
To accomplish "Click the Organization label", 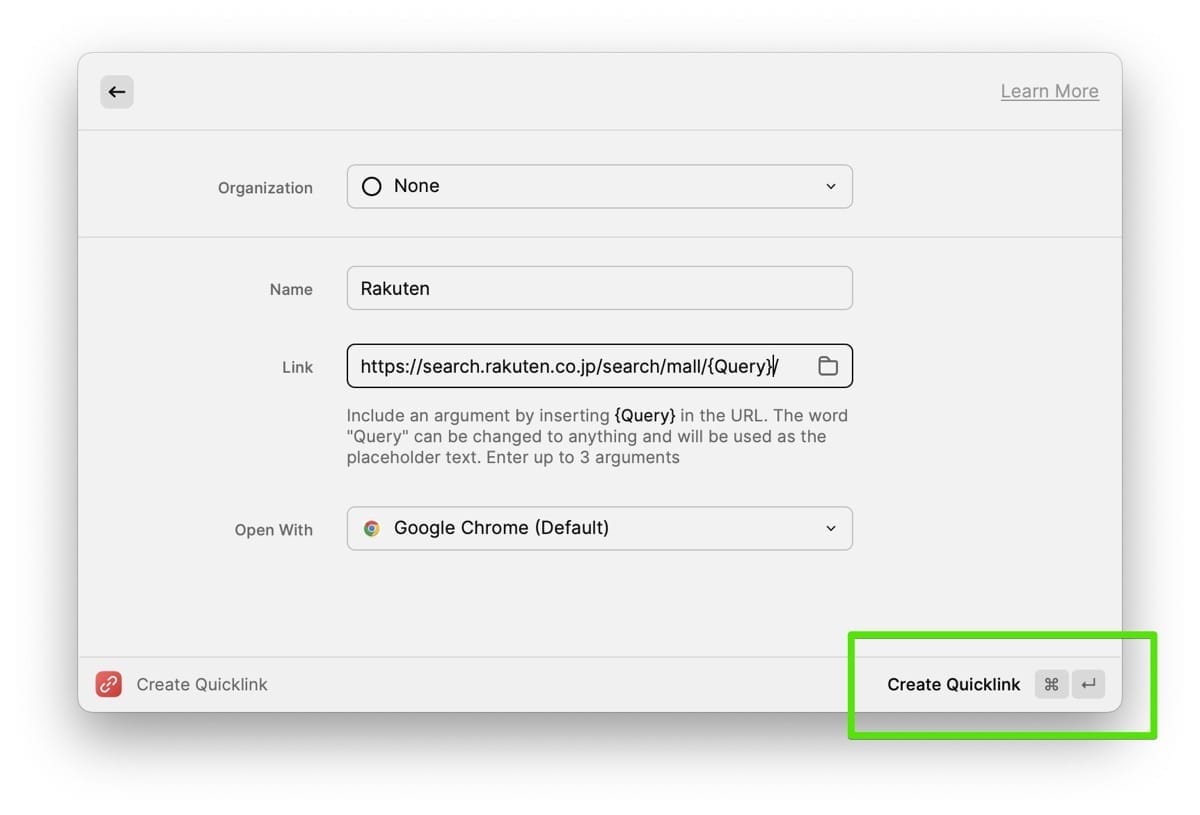I will coord(265,188).
